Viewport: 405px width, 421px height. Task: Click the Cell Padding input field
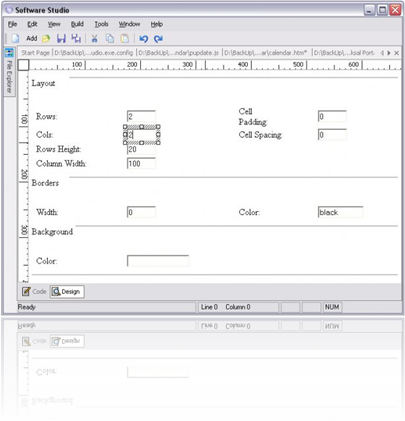[x=332, y=116]
